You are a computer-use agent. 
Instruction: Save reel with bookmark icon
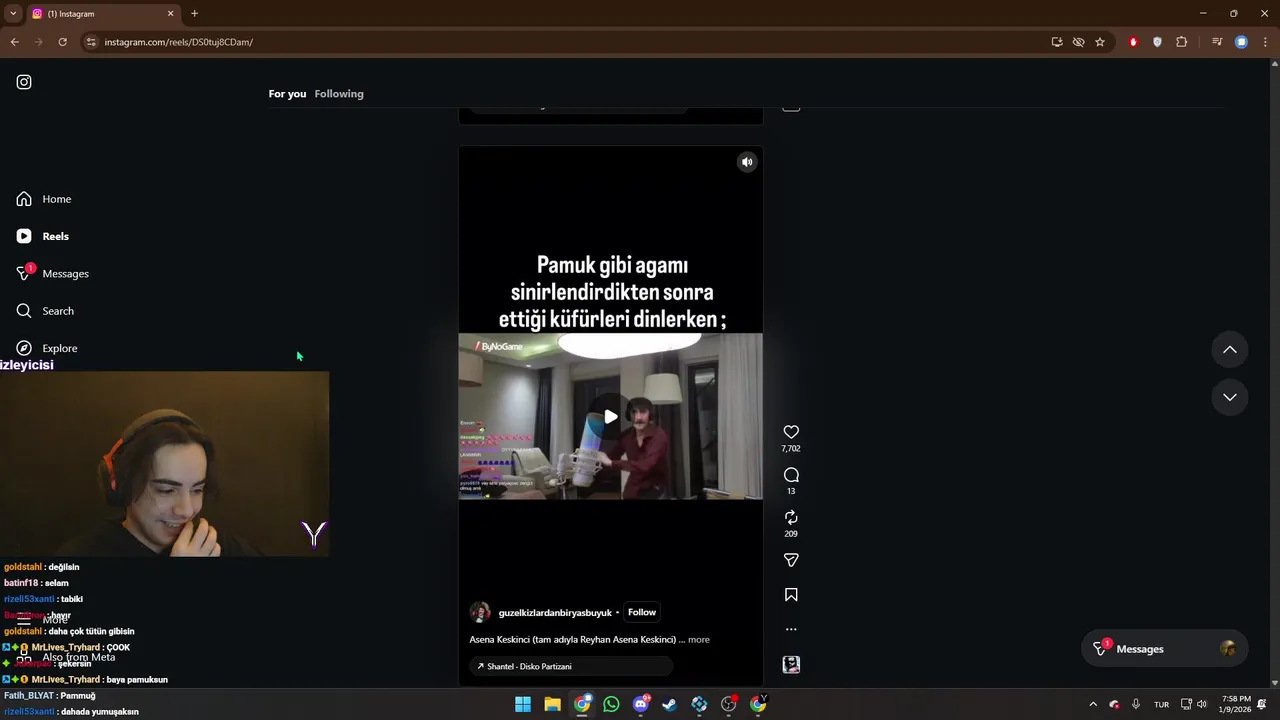pyautogui.click(x=791, y=595)
